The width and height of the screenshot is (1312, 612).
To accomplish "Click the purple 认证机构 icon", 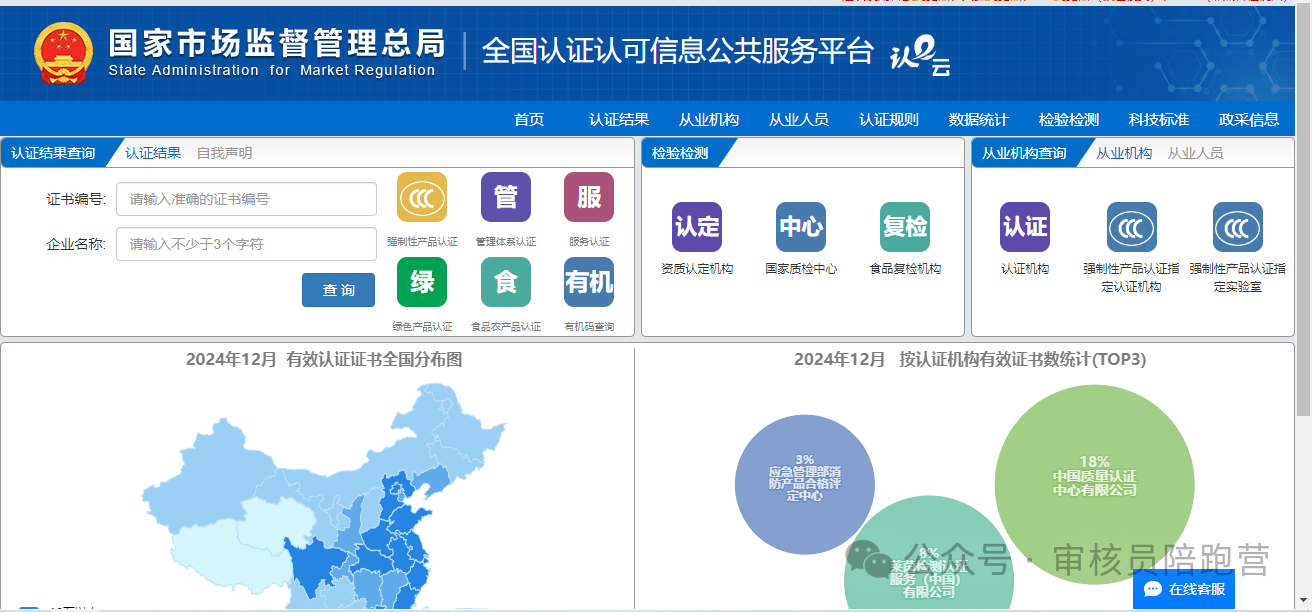I will pos(1025,227).
